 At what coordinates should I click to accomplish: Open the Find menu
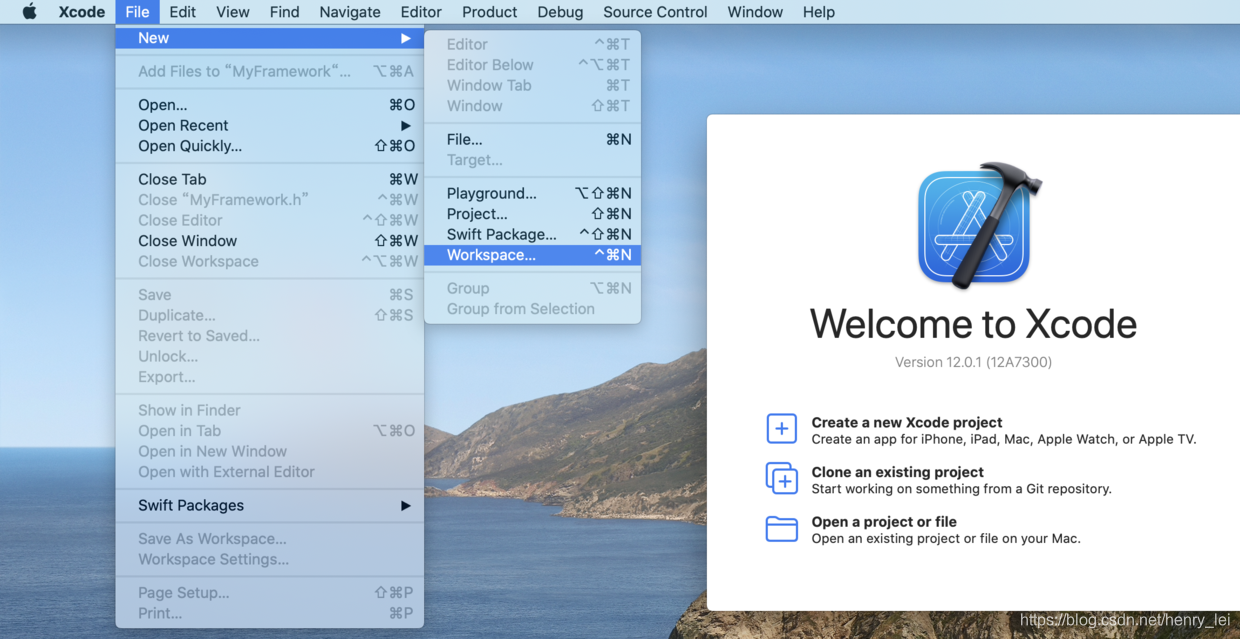tap(284, 12)
